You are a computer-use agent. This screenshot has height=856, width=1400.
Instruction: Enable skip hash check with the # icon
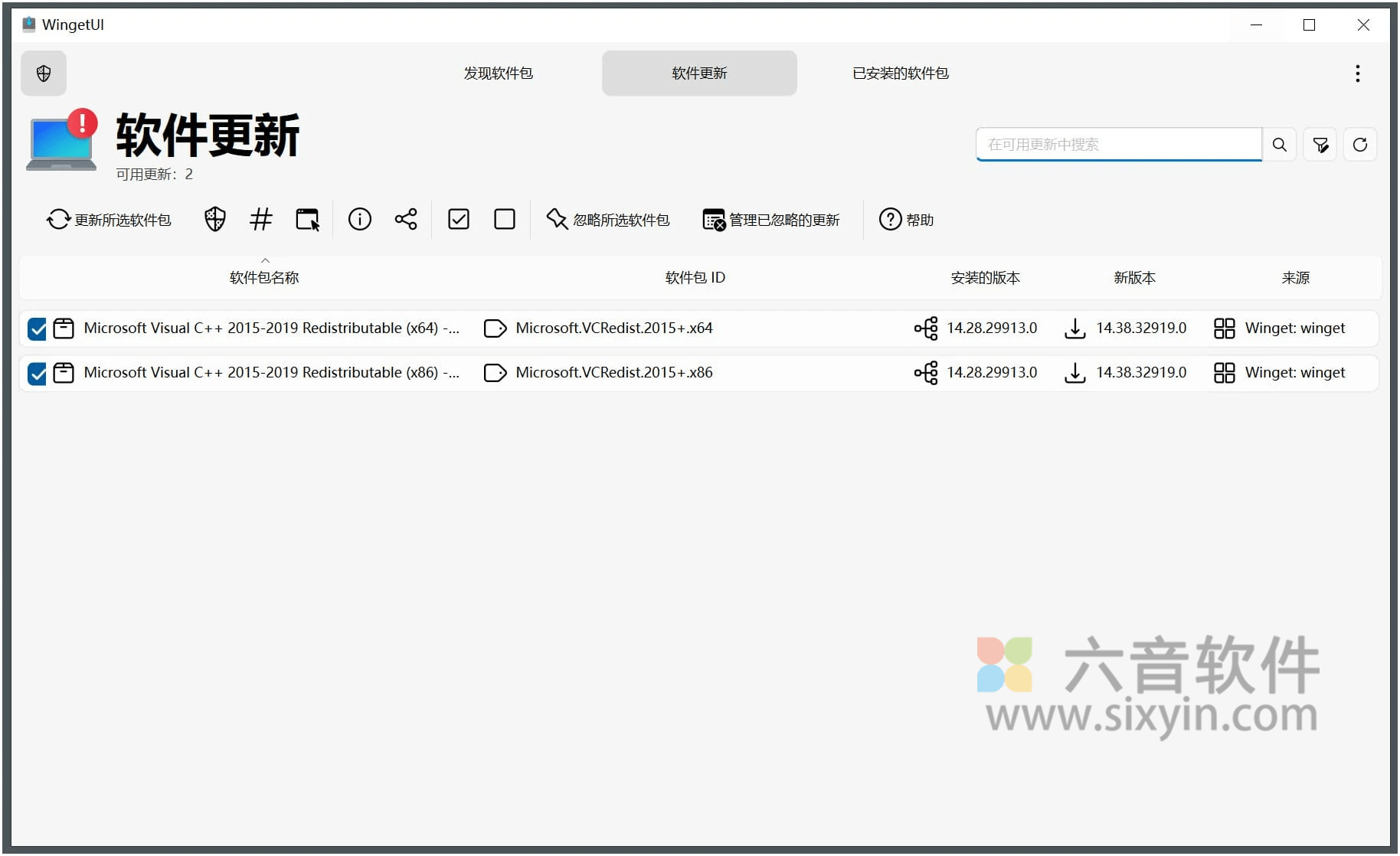261,220
